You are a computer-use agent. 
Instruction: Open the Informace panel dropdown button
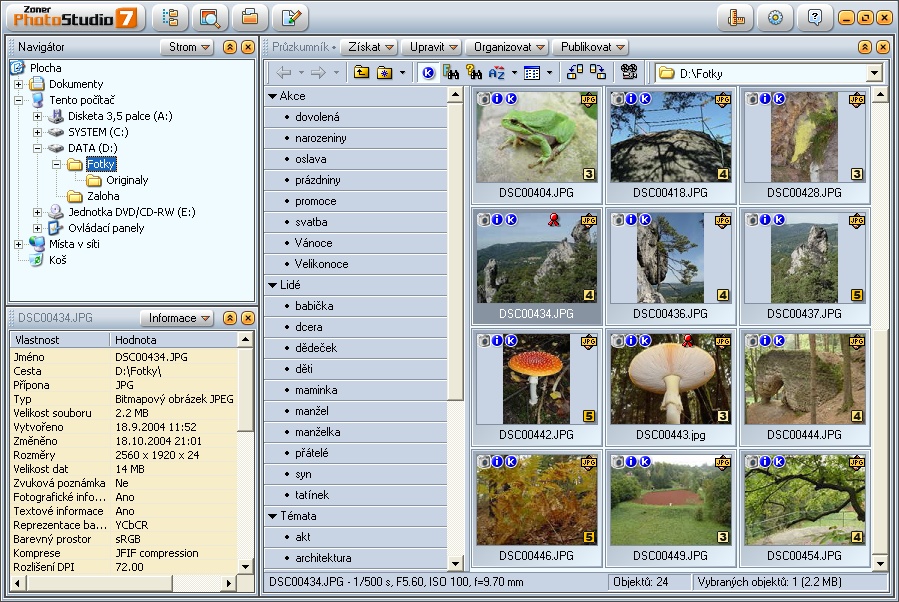178,318
